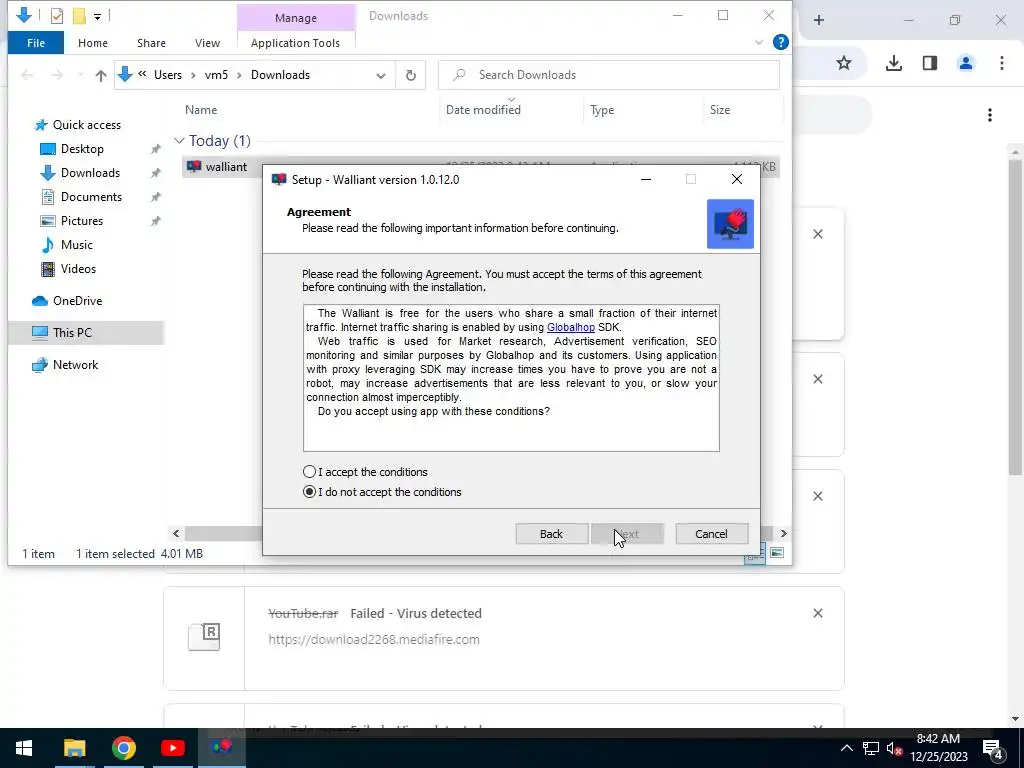Open Chrome profile avatar
Screen dimensions: 1024x768
pos(966,63)
